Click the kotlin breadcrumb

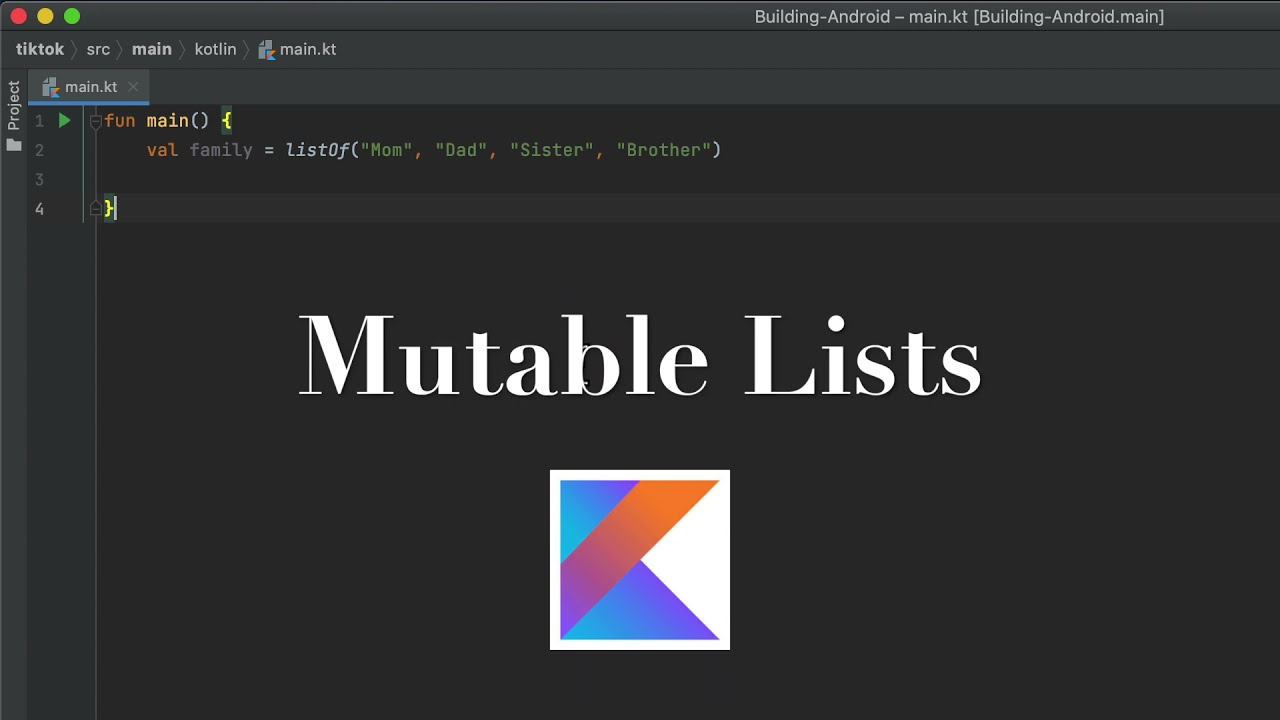215,49
